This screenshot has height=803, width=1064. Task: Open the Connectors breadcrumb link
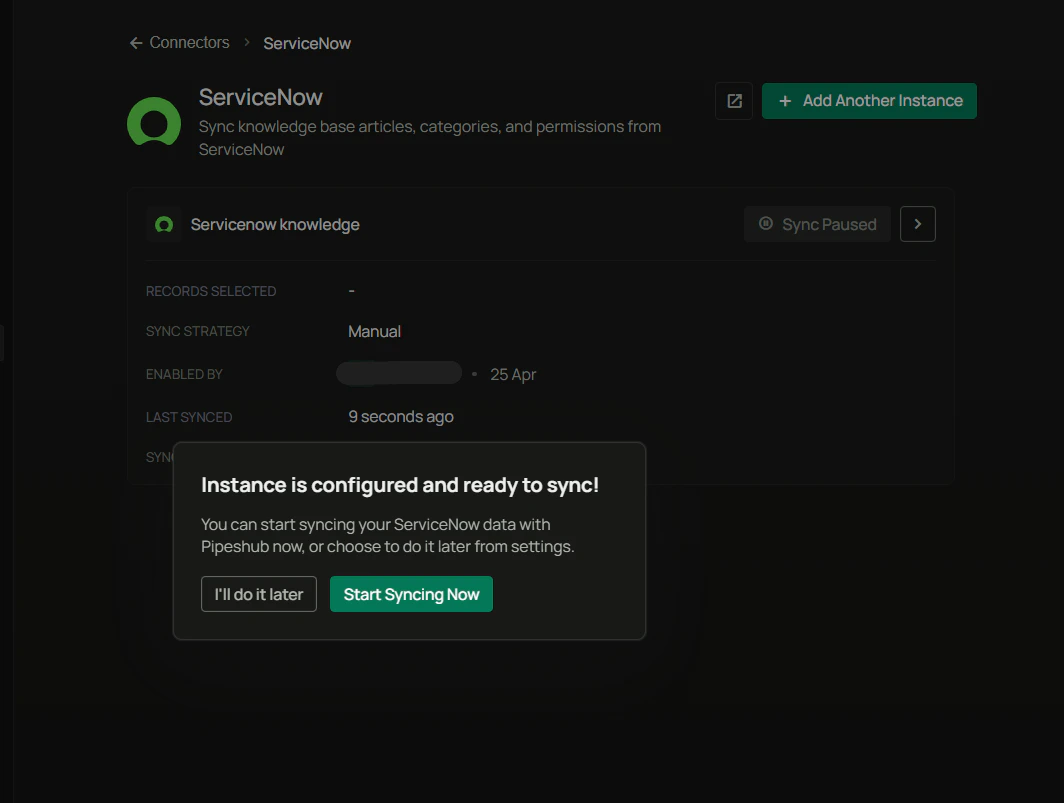point(189,43)
